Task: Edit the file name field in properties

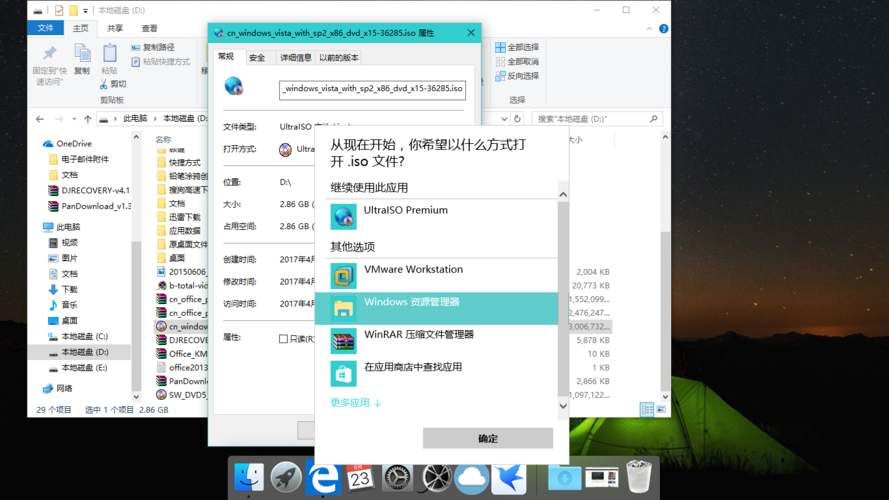Action: tap(372, 89)
